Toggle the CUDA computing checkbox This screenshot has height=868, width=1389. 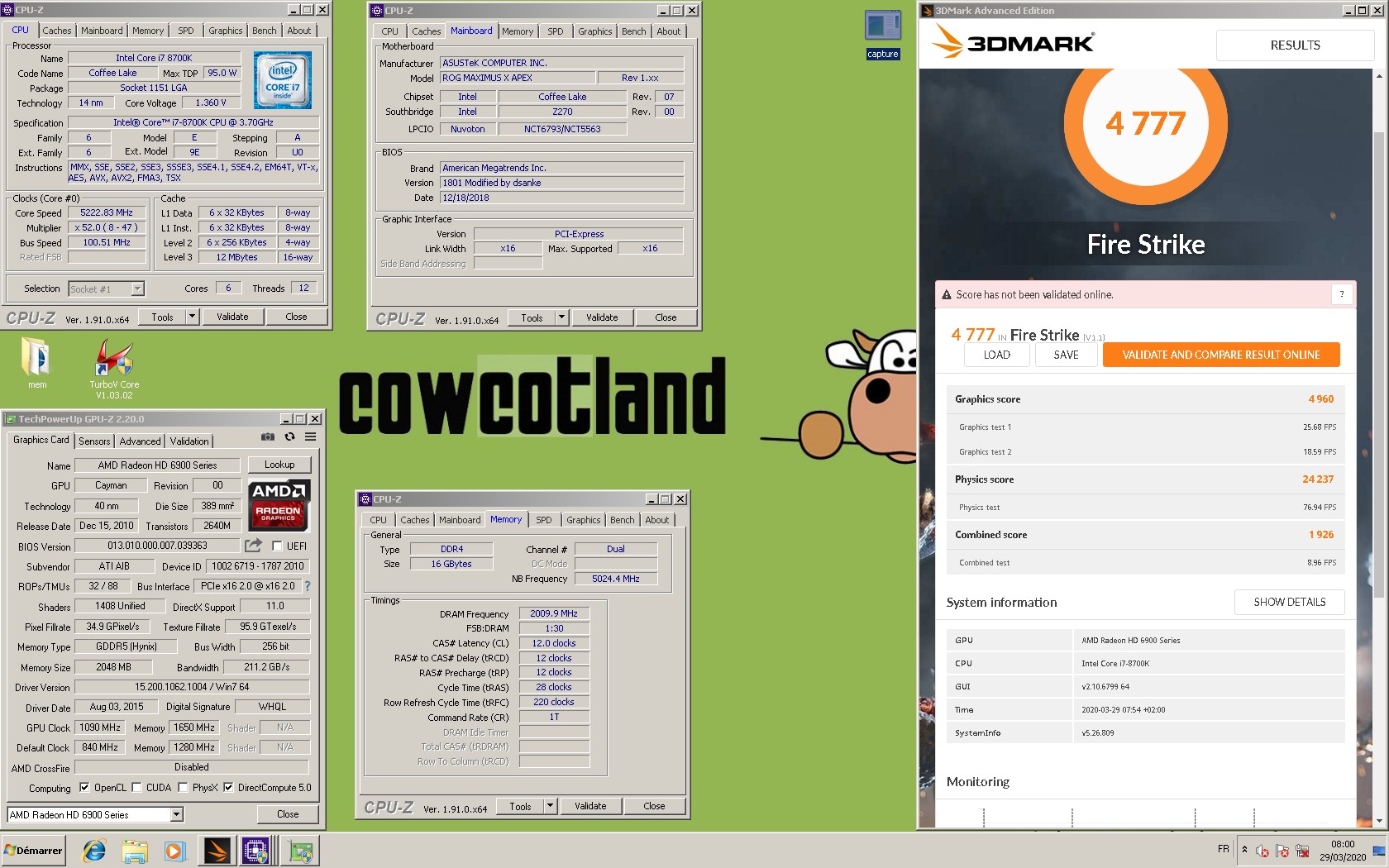click(136, 788)
